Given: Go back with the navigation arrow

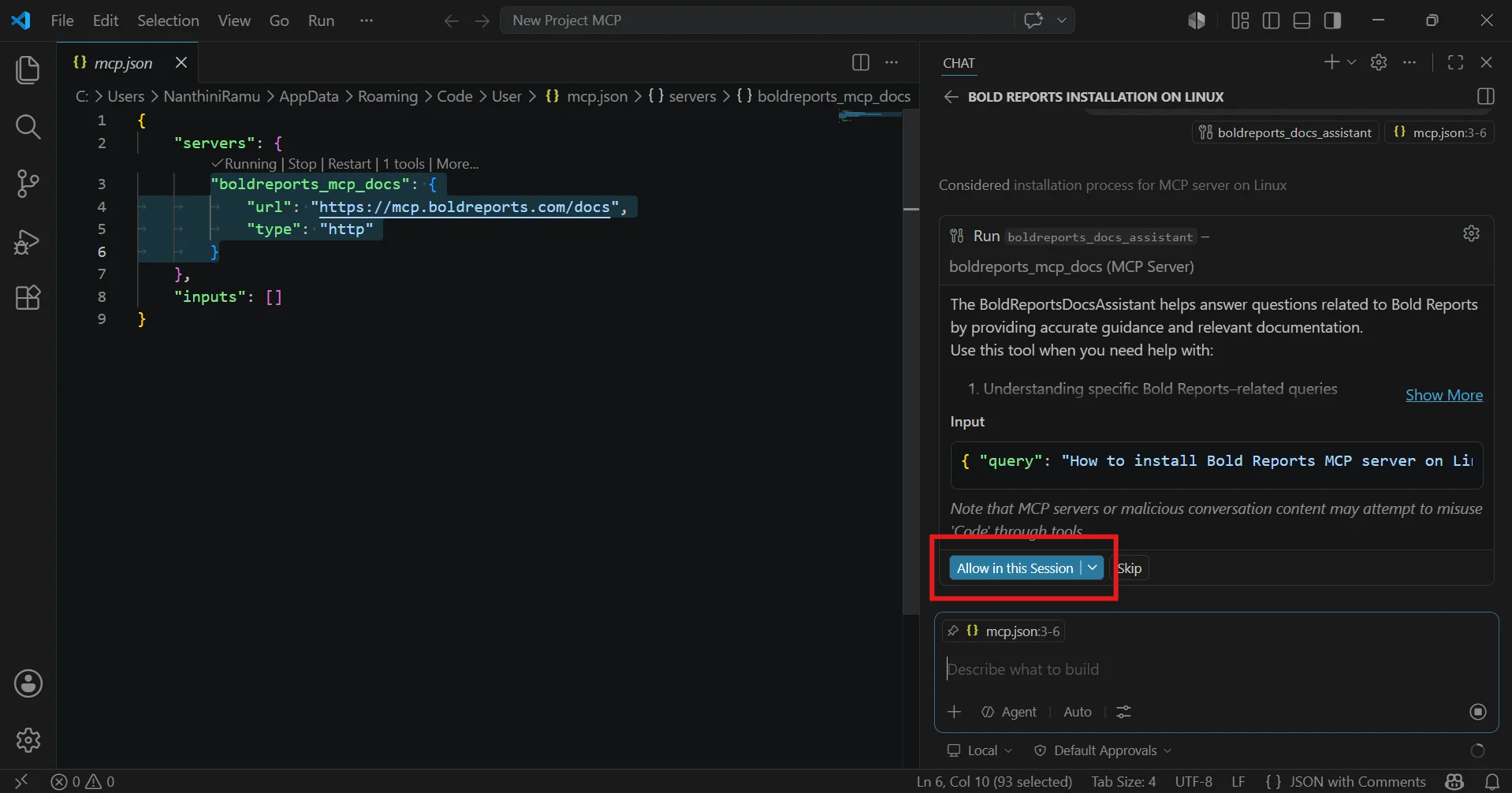Looking at the screenshot, I should click(451, 21).
